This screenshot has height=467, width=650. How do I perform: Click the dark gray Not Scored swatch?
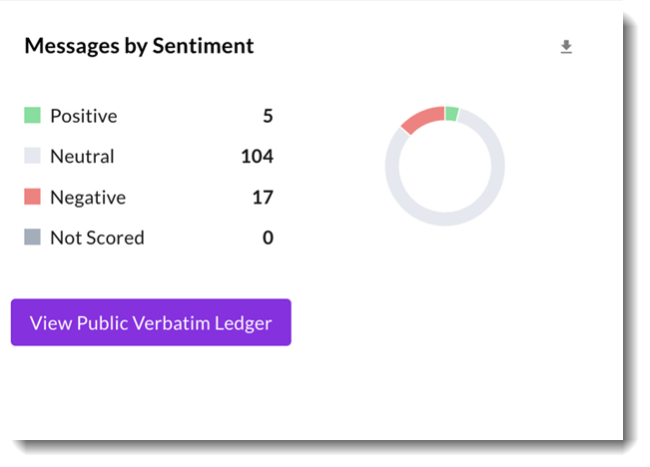point(32,238)
